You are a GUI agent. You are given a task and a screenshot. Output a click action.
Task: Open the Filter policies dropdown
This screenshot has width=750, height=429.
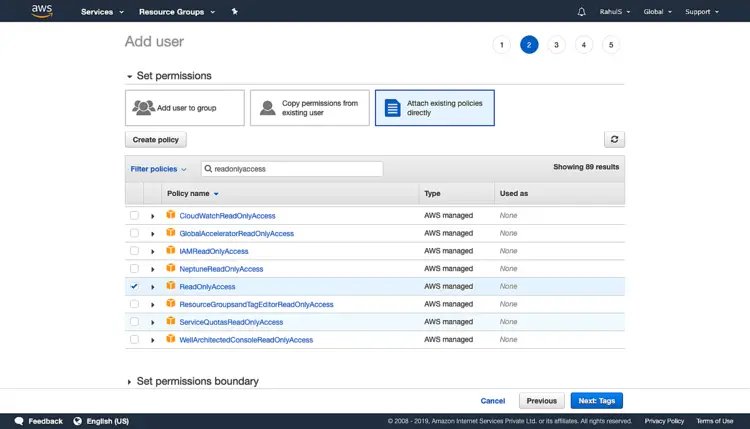click(158, 169)
